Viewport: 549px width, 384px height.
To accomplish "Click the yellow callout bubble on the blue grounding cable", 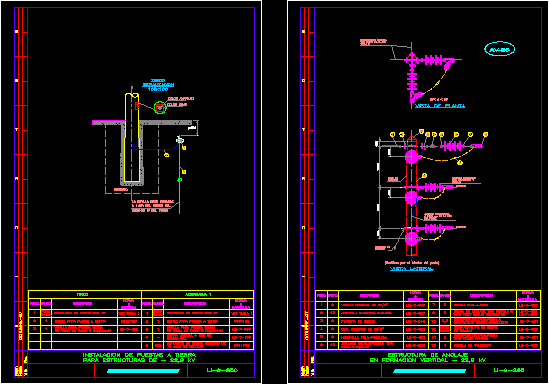I will (x=167, y=154).
